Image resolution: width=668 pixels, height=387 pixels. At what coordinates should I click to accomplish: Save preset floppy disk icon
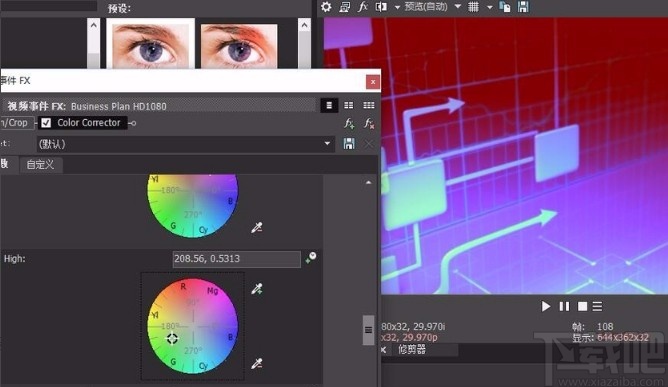(x=349, y=144)
